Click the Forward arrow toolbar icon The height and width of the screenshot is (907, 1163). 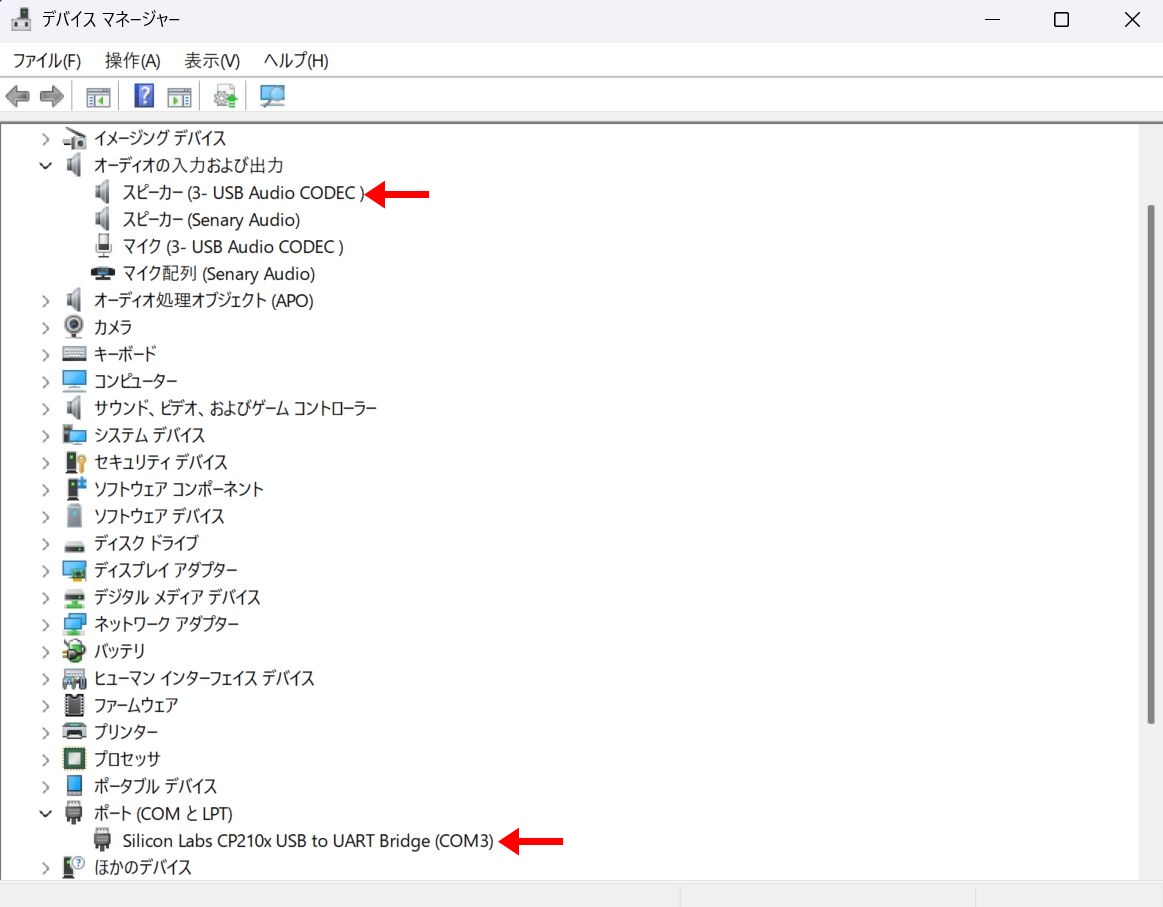(52, 97)
